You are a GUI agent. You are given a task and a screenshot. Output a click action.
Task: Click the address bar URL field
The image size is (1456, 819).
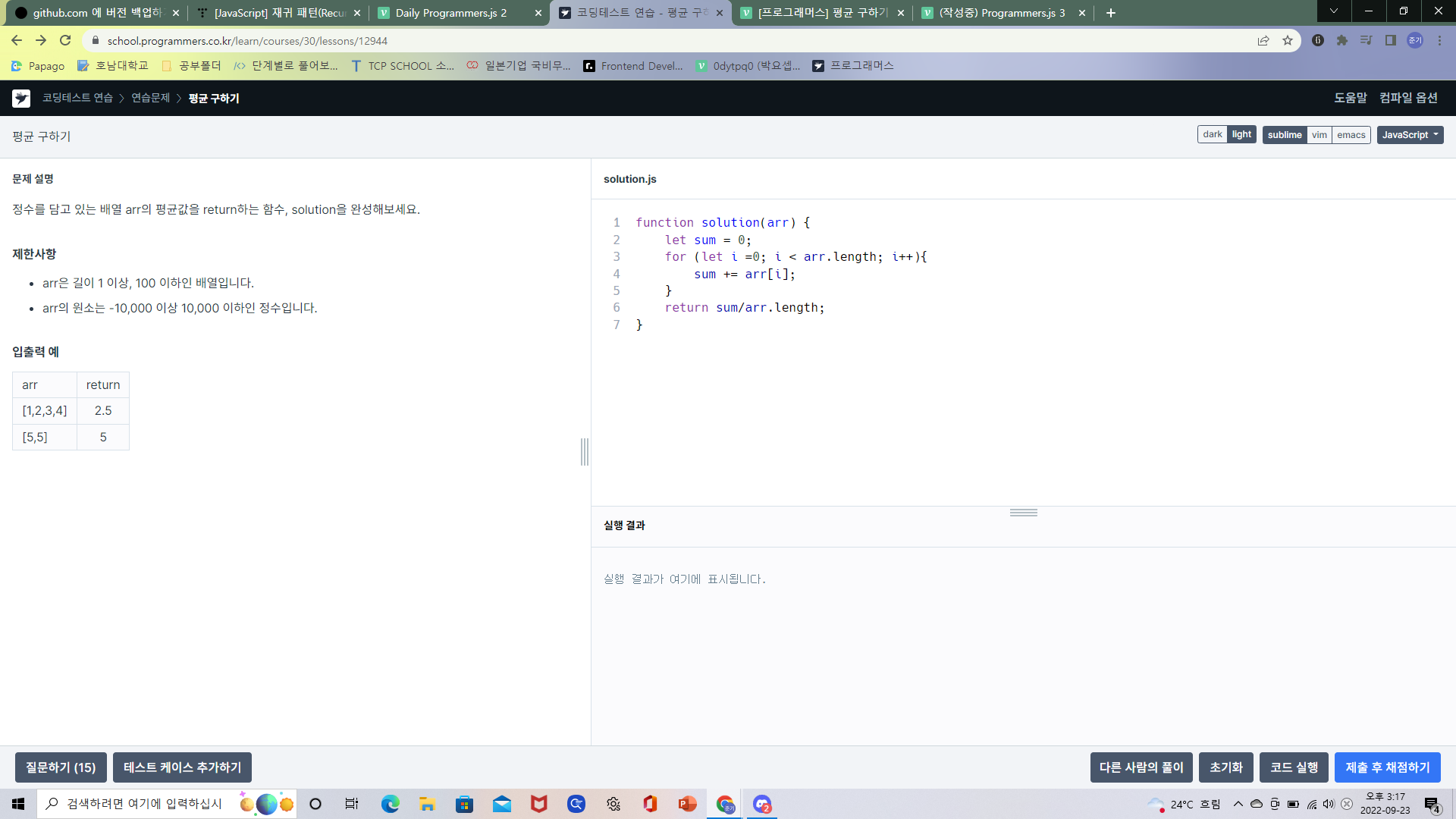click(x=667, y=40)
